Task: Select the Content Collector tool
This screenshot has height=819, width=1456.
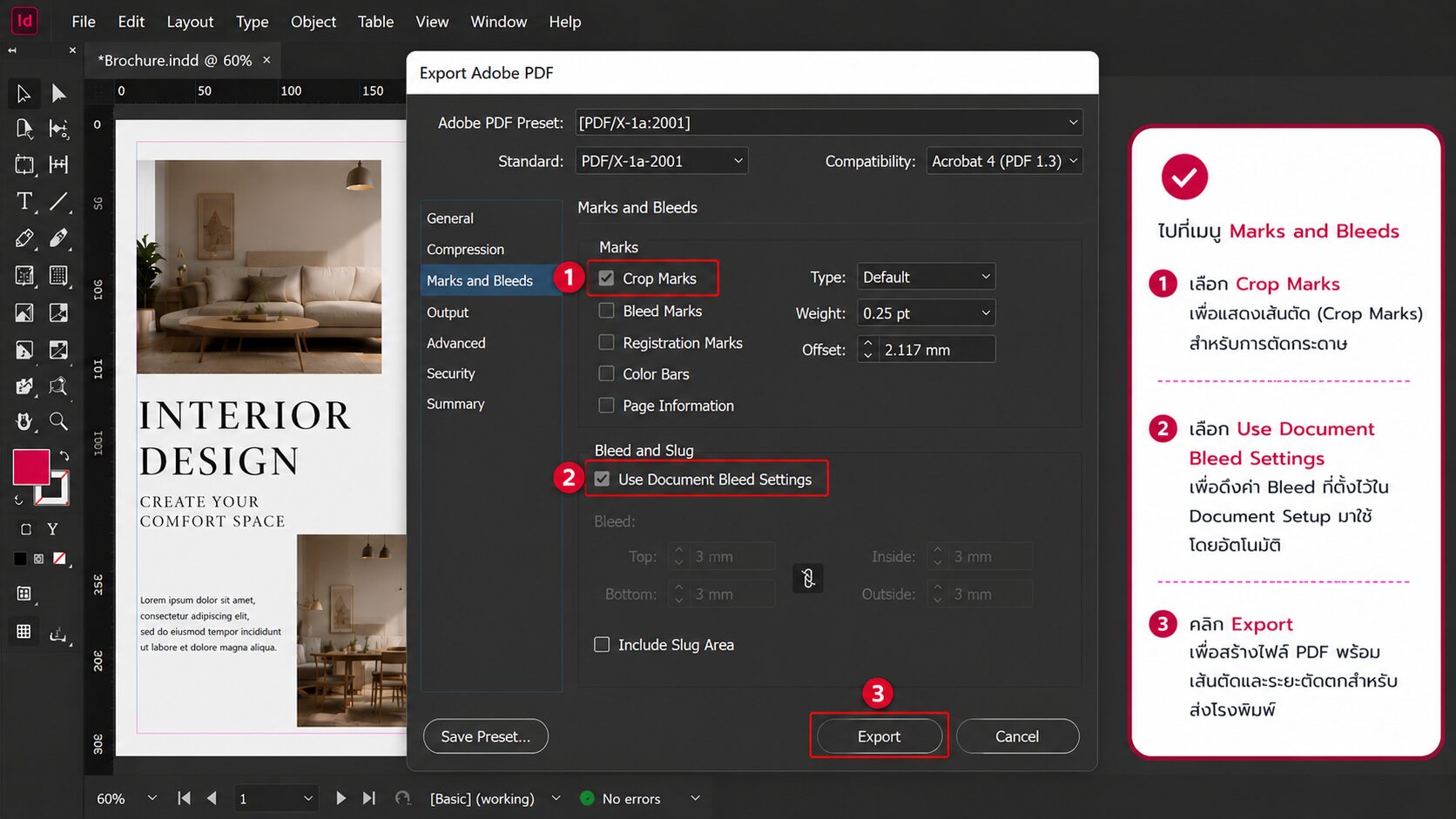Action: click(x=24, y=164)
